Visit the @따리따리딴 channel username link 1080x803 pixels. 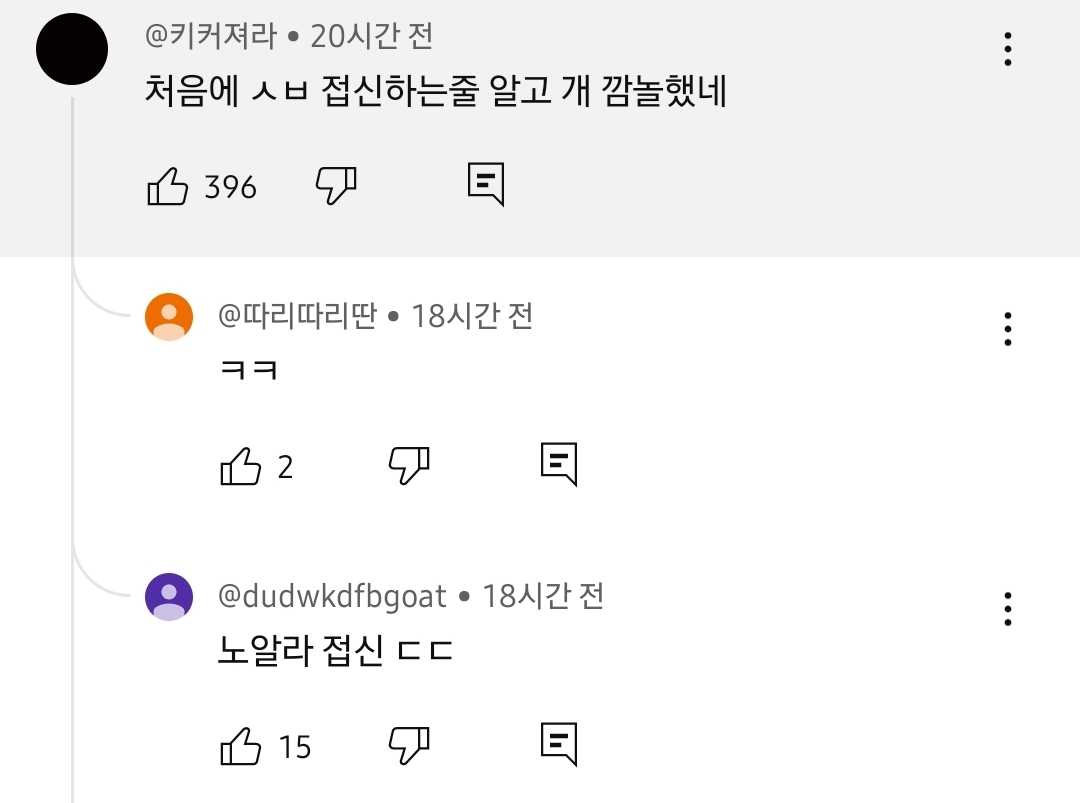point(297,317)
